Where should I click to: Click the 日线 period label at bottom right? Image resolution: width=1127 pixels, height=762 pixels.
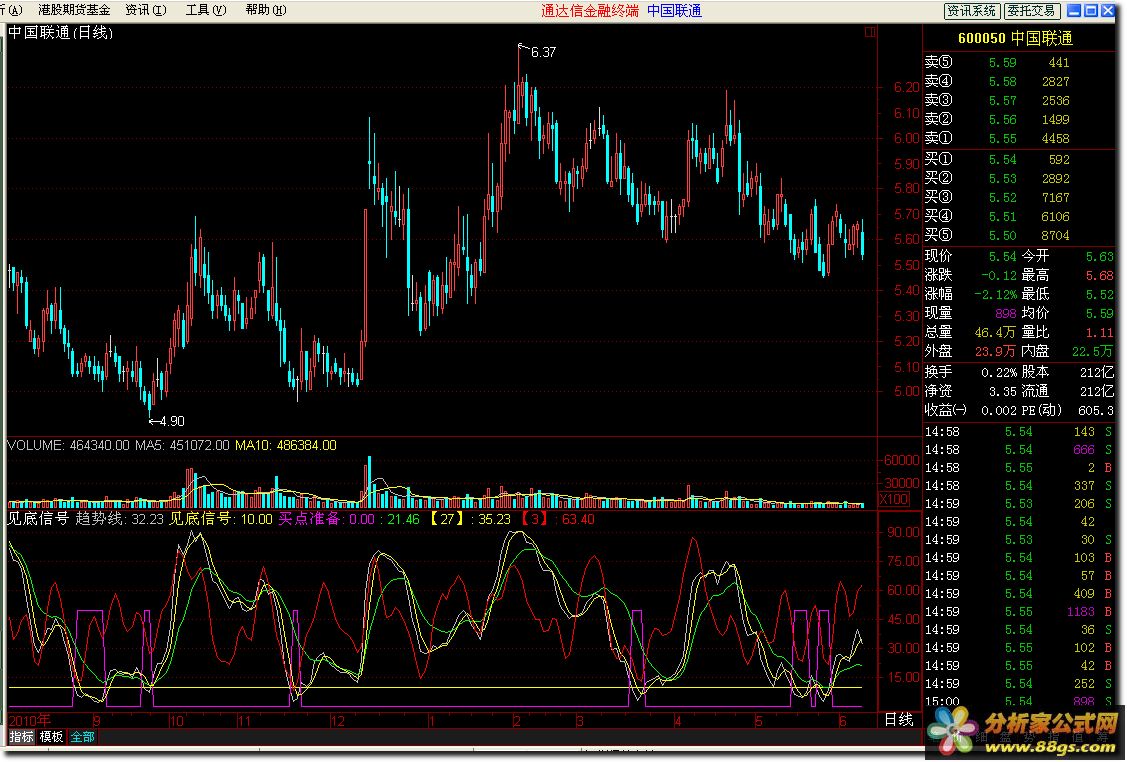(898, 719)
